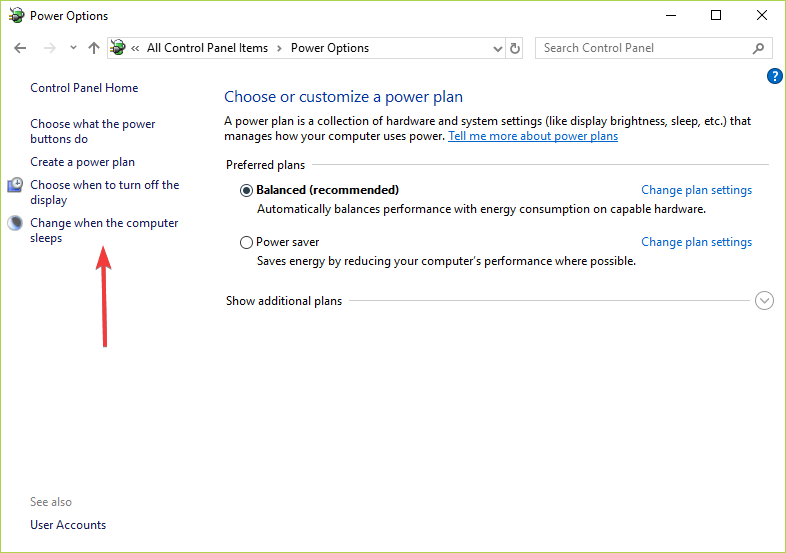Select the Power saver radio button
Image resolution: width=786 pixels, height=553 pixels.
coord(246,243)
